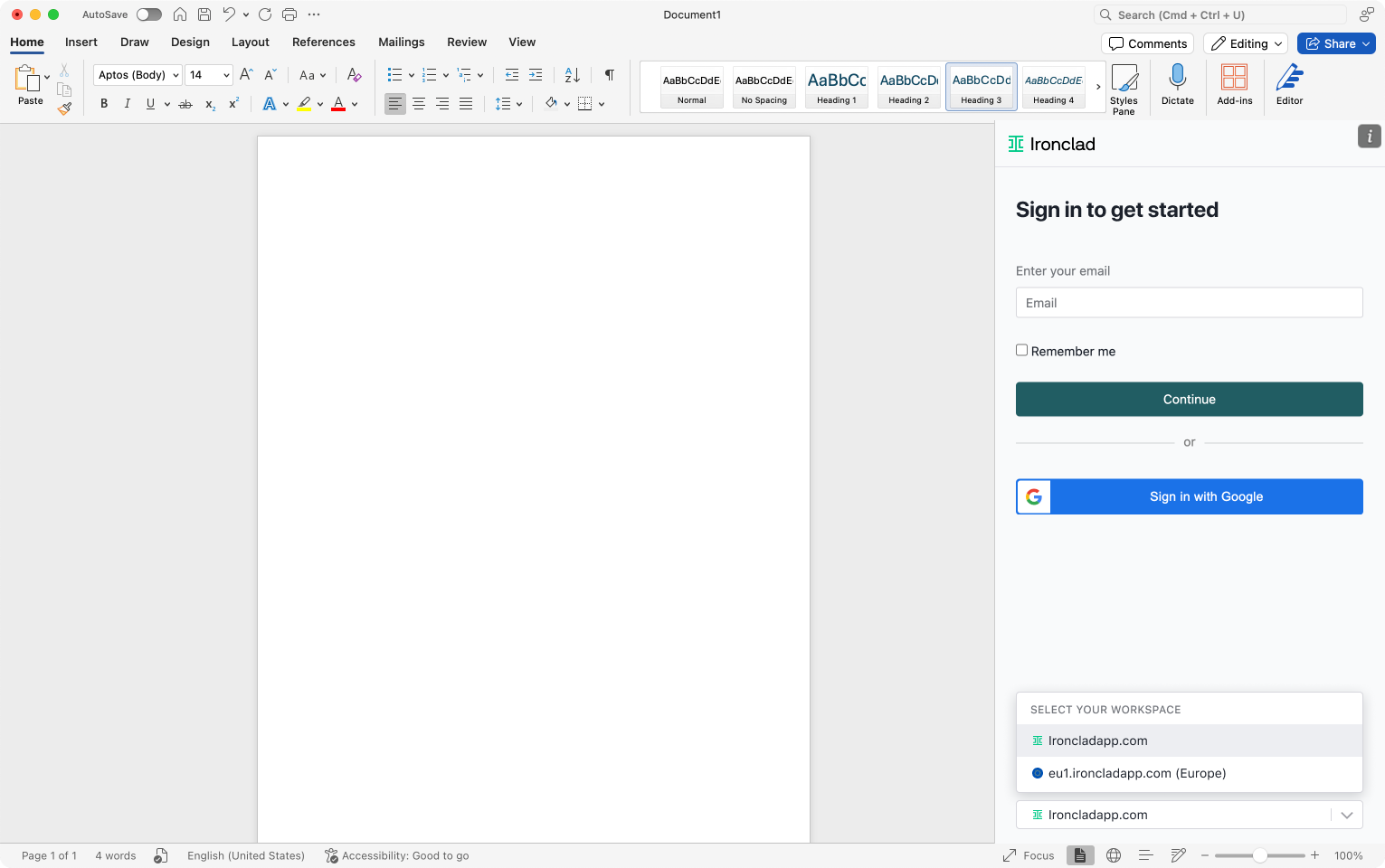Open the Draw ribbon tab
Screen dimensions: 1385x868
pos(135,42)
